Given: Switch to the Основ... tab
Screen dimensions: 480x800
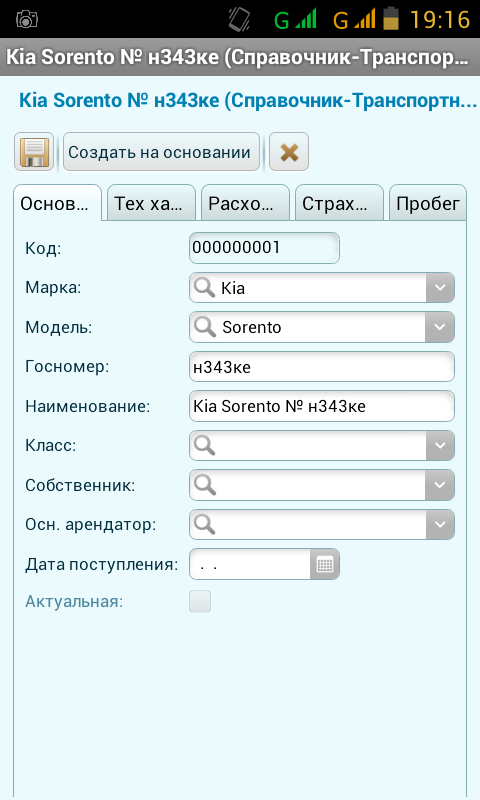Looking at the screenshot, I should click(57, 203).
